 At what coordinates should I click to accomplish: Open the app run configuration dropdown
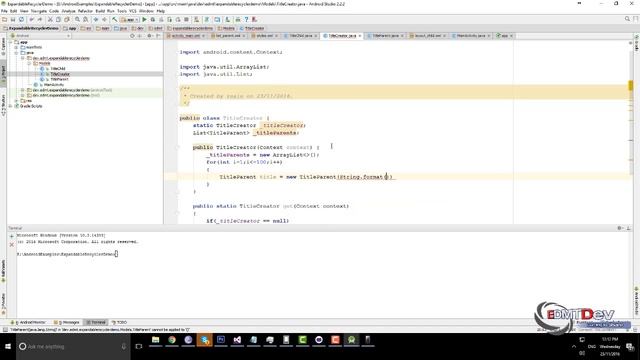click(130, 20)
